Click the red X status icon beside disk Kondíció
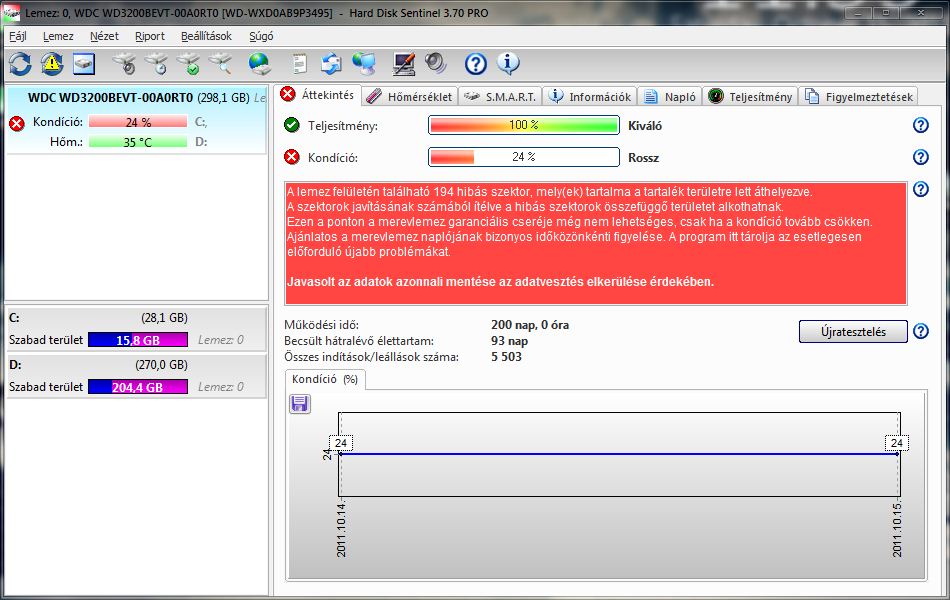 17,124
